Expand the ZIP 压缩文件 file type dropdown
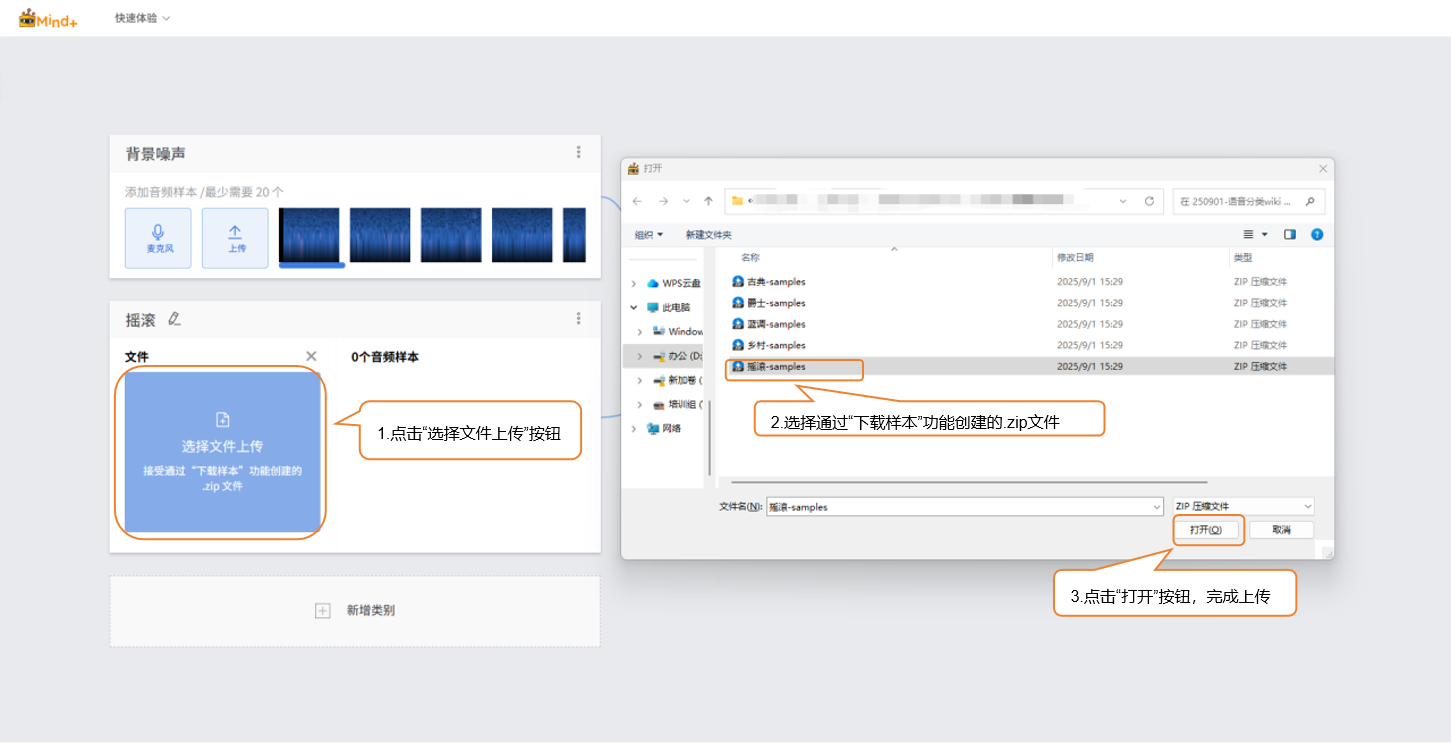Viewport: 1451px width, 750px height. pos(1242,507)
